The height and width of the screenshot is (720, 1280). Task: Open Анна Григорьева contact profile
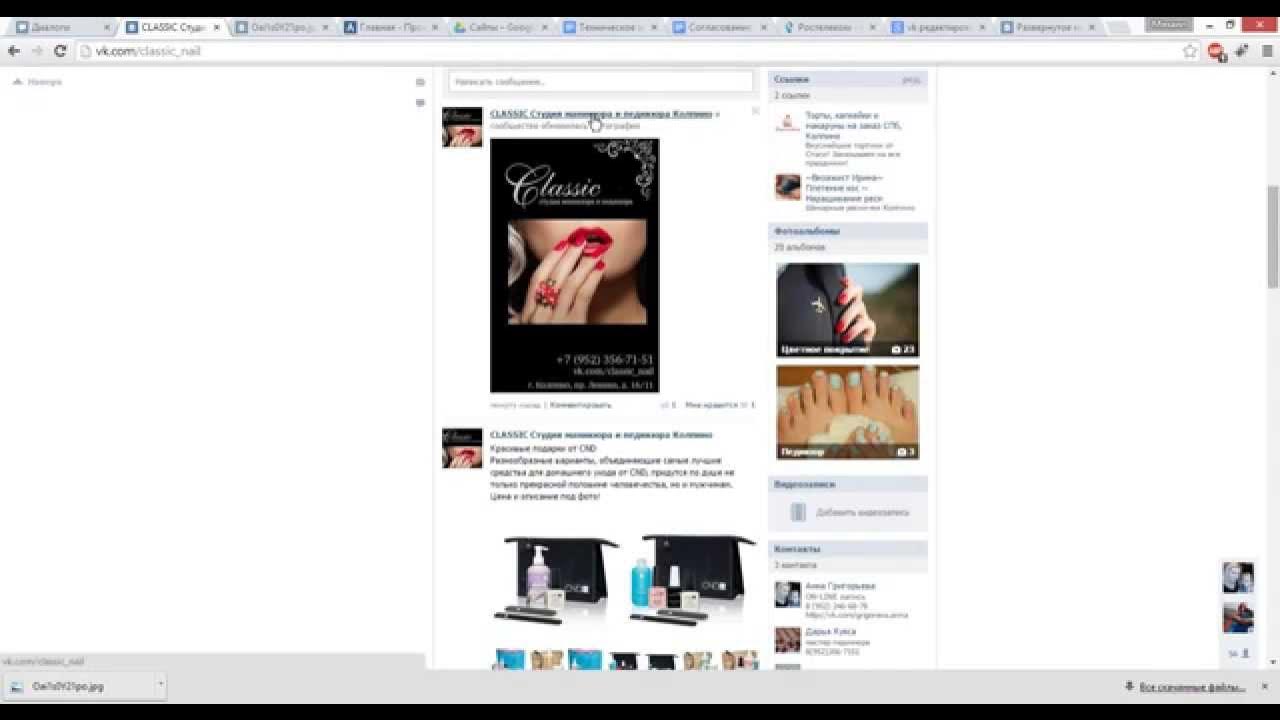click(x=840, y=586)
